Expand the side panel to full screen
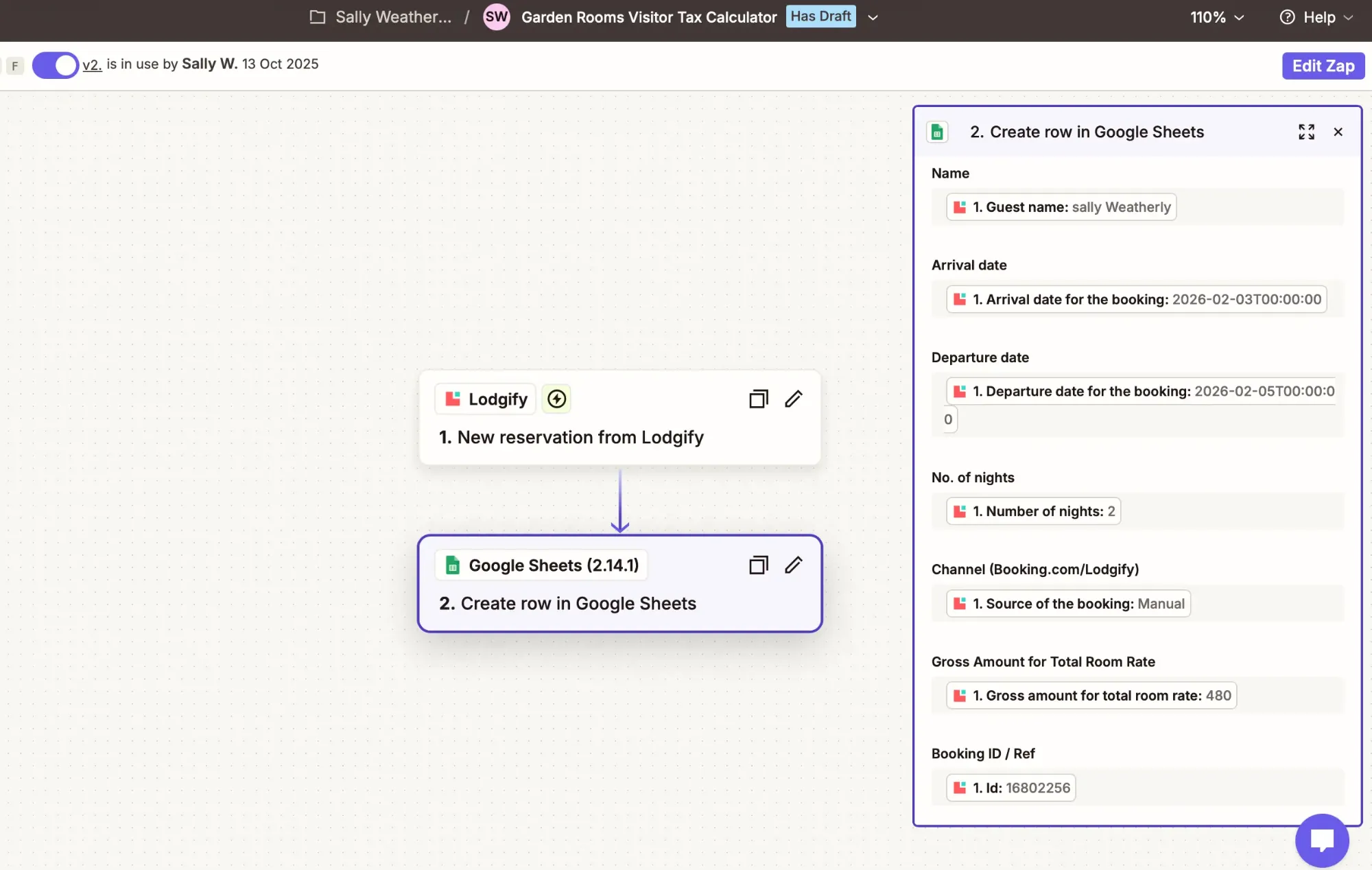Image resolution: width=1372 pixels, height=870 pixels. (x=1306, y=132)
